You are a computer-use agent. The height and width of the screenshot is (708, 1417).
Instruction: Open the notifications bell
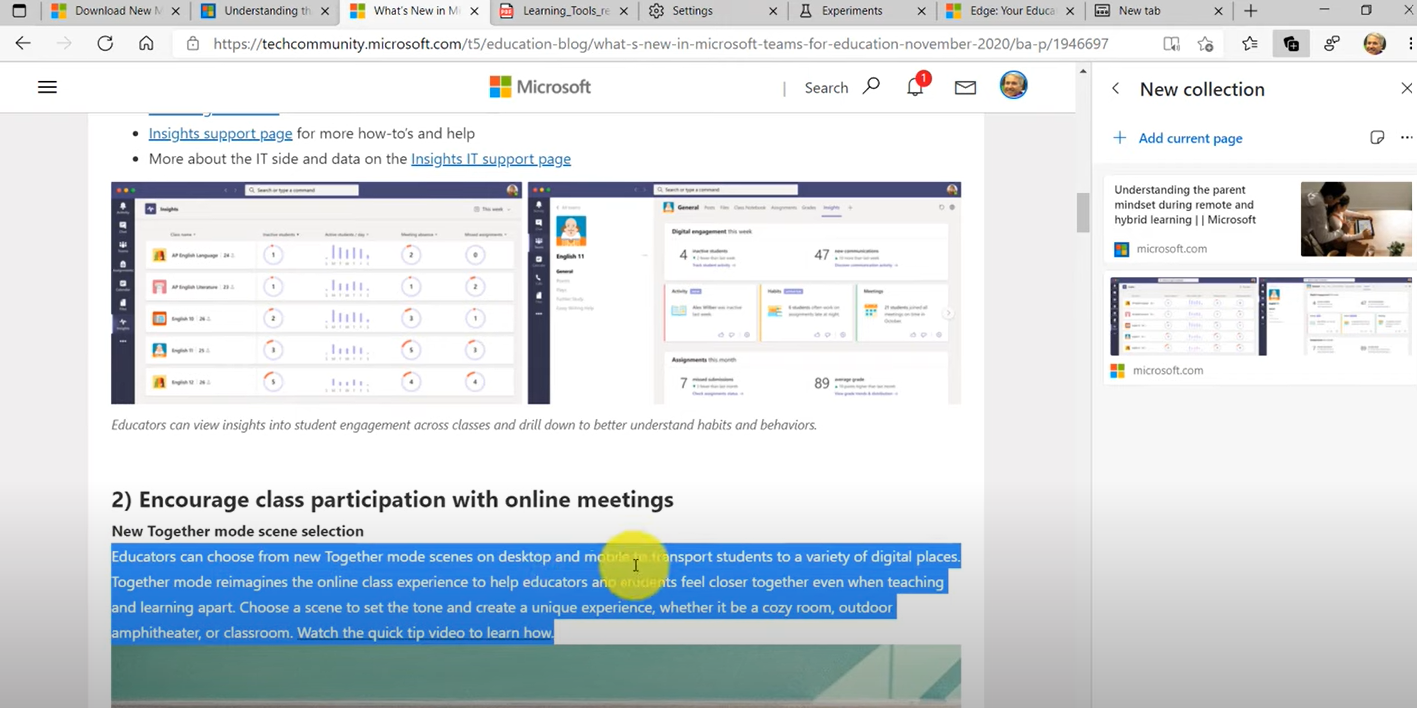[x=915, y=87]
